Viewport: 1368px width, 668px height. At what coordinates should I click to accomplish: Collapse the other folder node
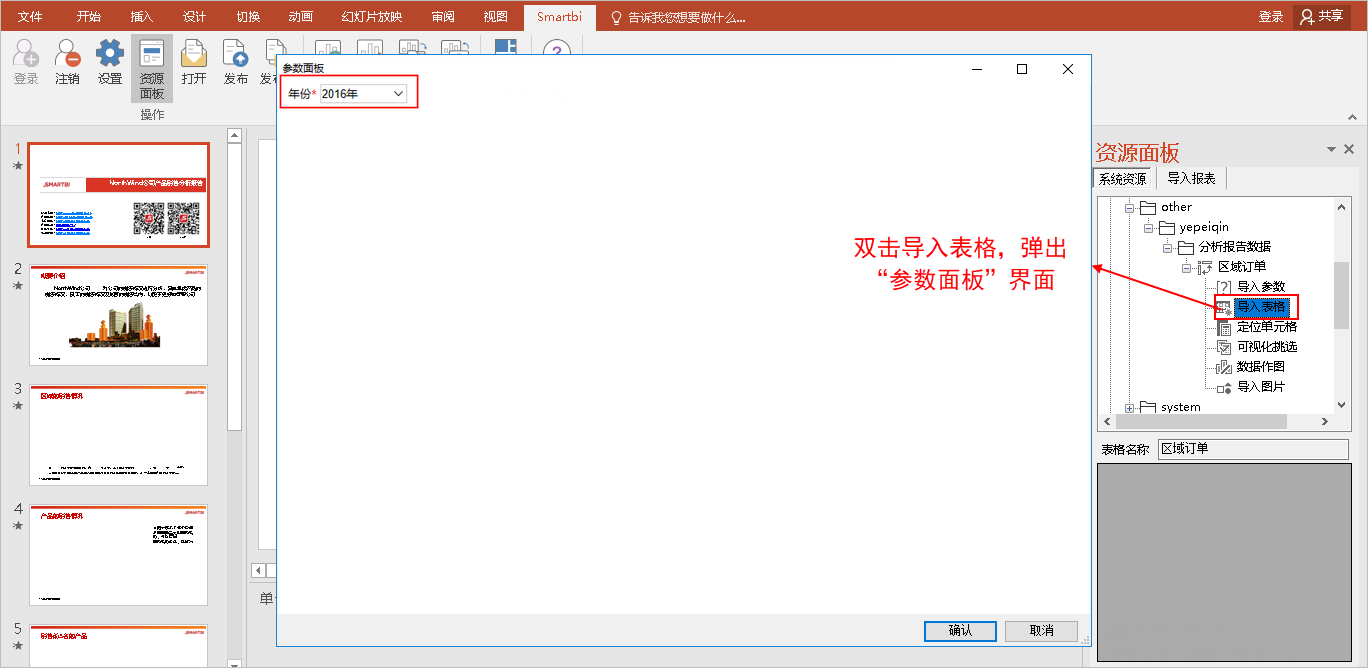pos(1131,207)
